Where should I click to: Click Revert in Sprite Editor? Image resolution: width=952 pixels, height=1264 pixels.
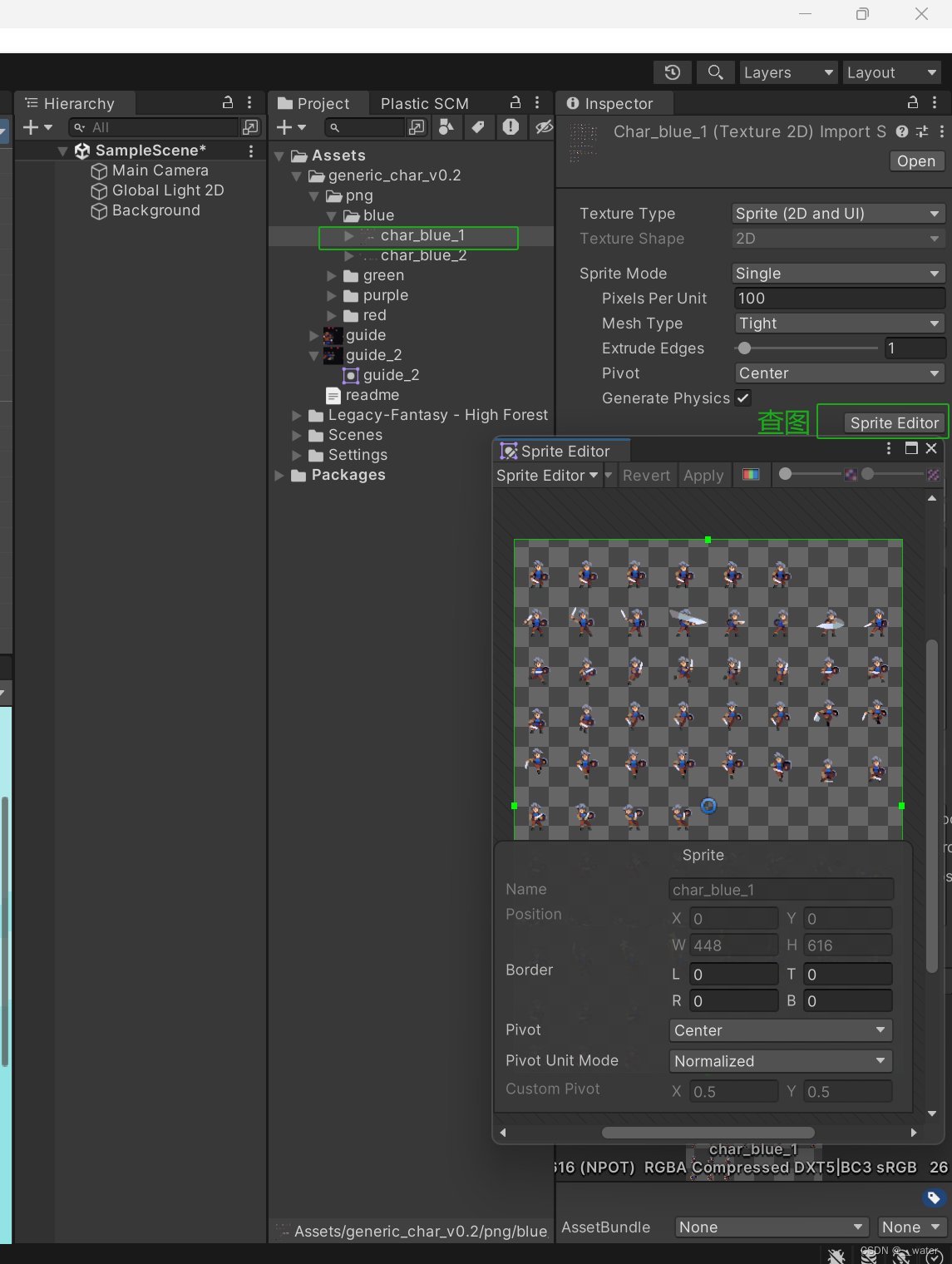pyautogui.click(x=646, y=476)
